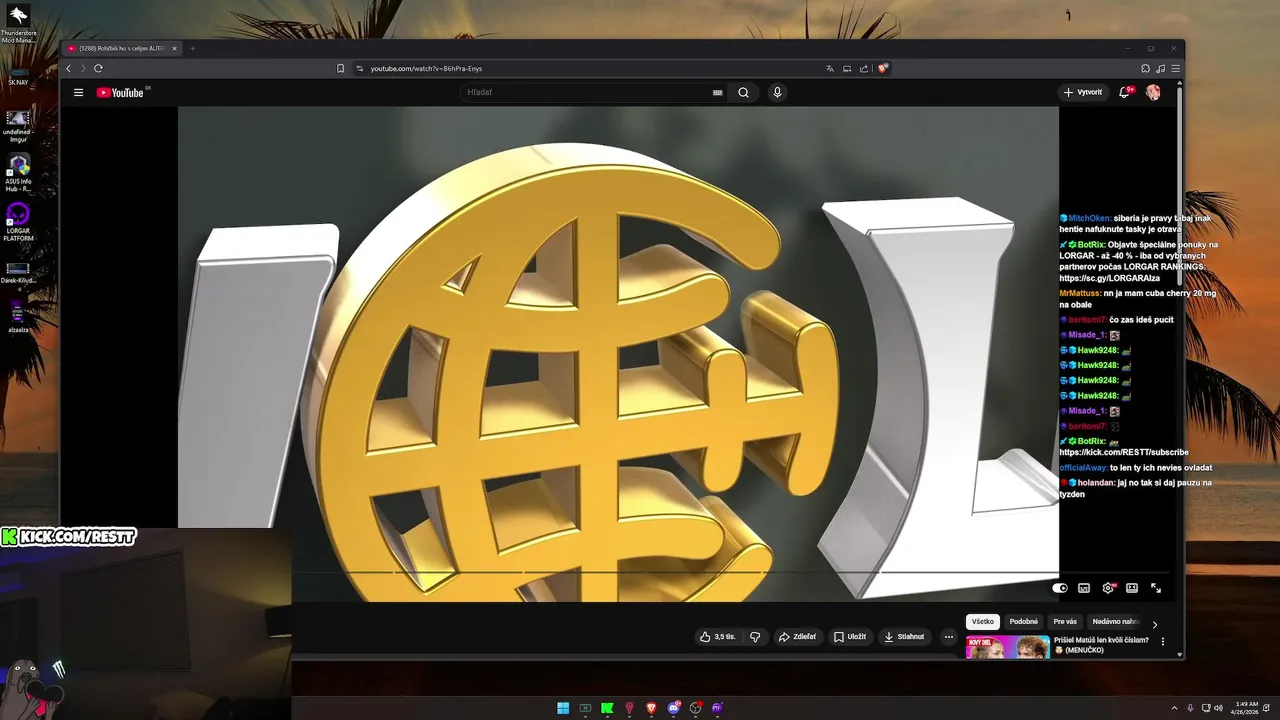Enter fullscreen video mode
1280x720 pixels.
[x=1156, y=588]
